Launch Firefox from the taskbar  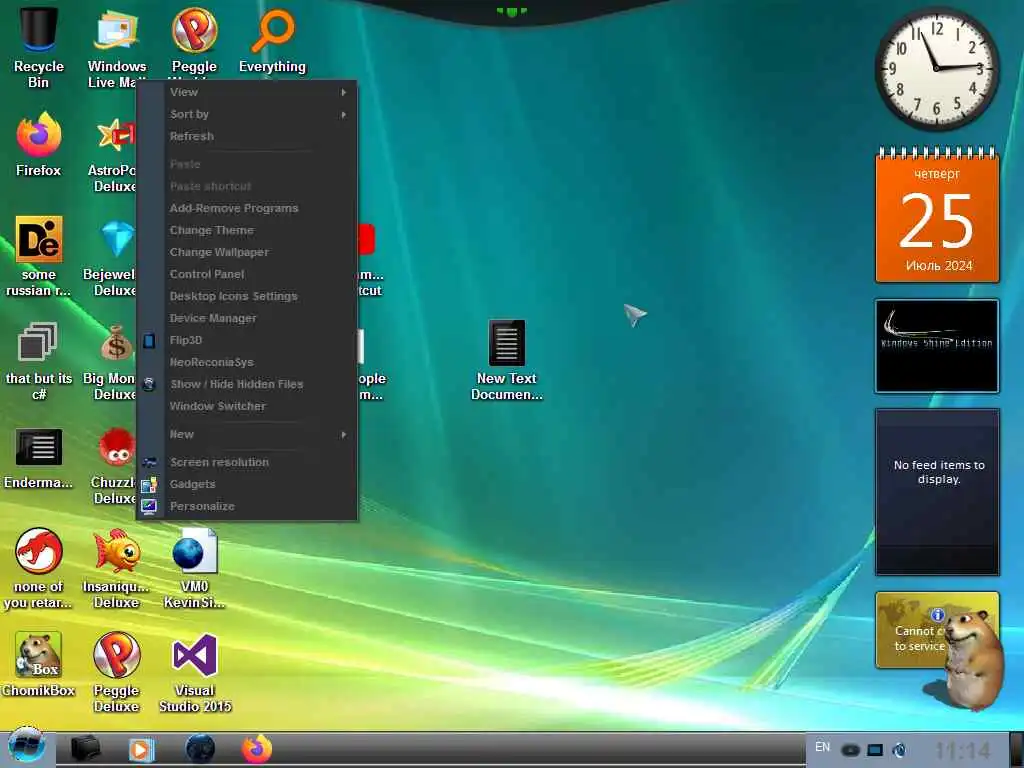click(x=257, y=748)
